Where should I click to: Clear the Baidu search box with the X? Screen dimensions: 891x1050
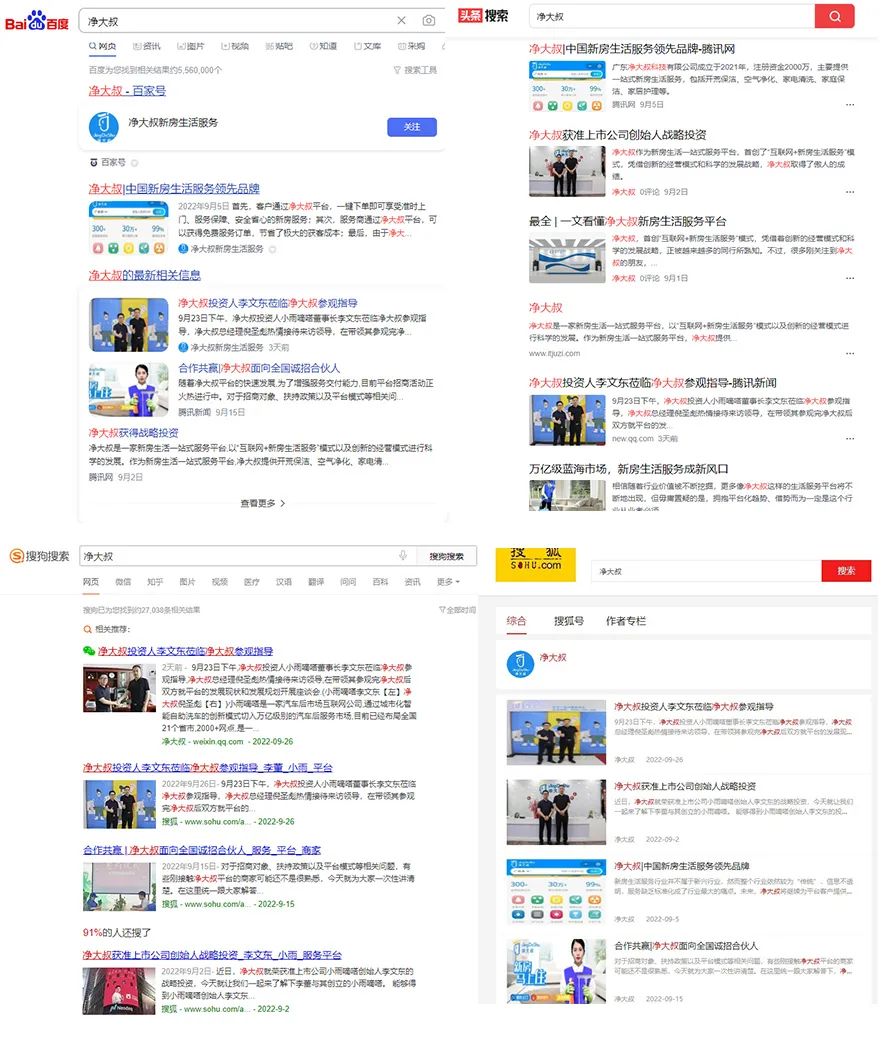tap(402, 21)
